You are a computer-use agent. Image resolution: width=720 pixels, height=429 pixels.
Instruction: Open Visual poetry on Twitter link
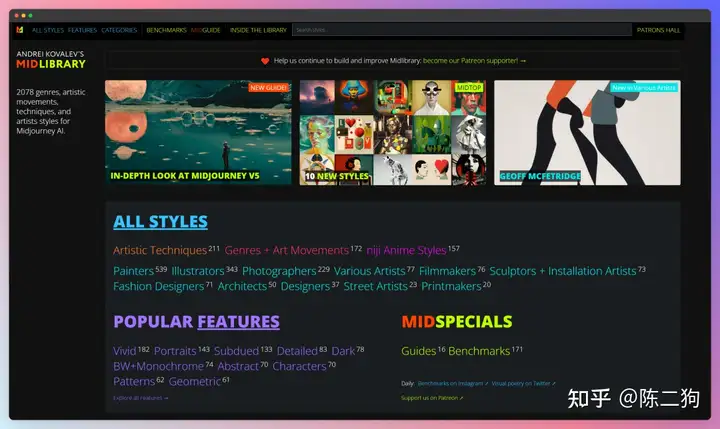[523, 384]
